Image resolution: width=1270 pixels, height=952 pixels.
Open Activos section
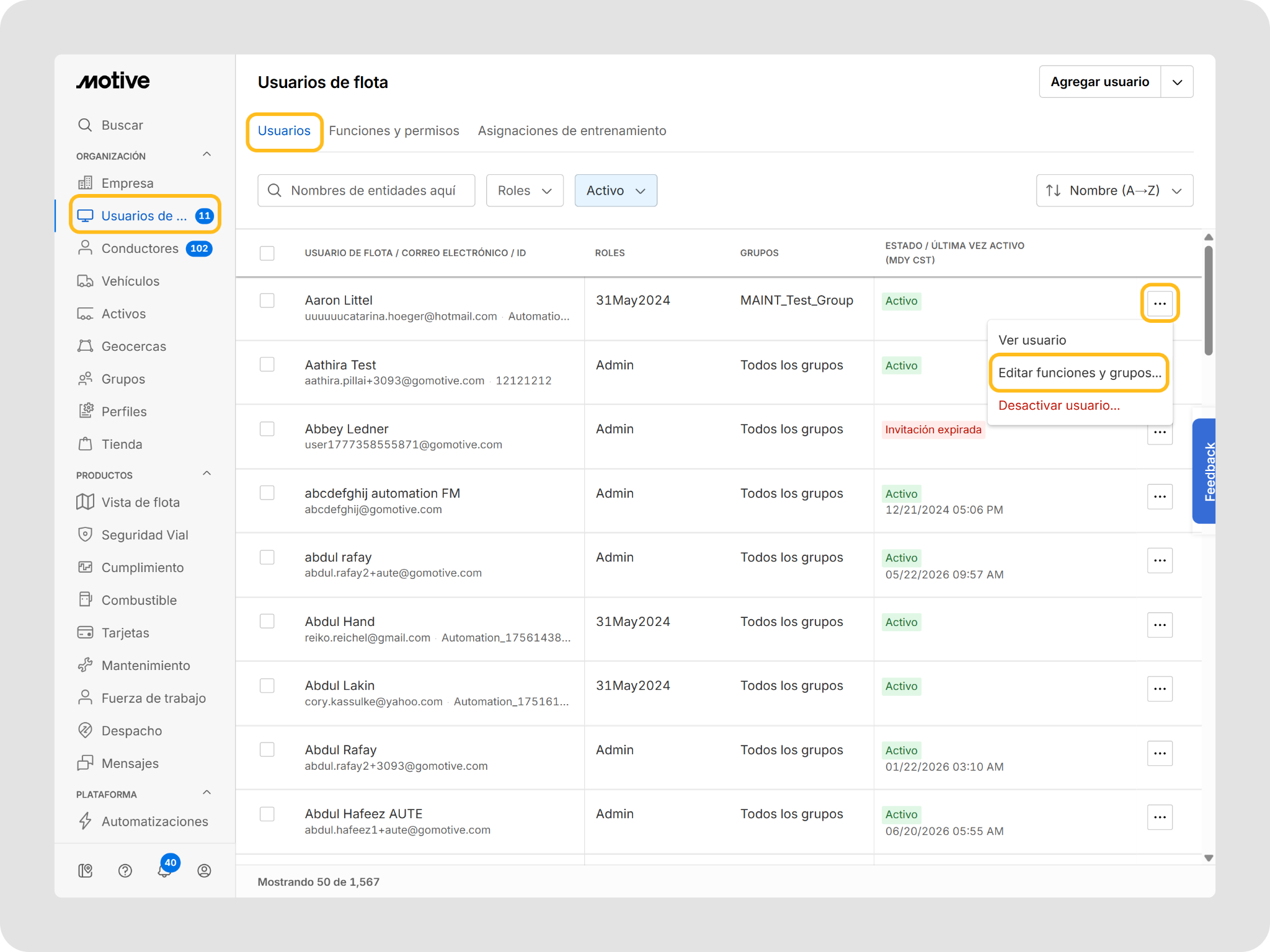112,314
